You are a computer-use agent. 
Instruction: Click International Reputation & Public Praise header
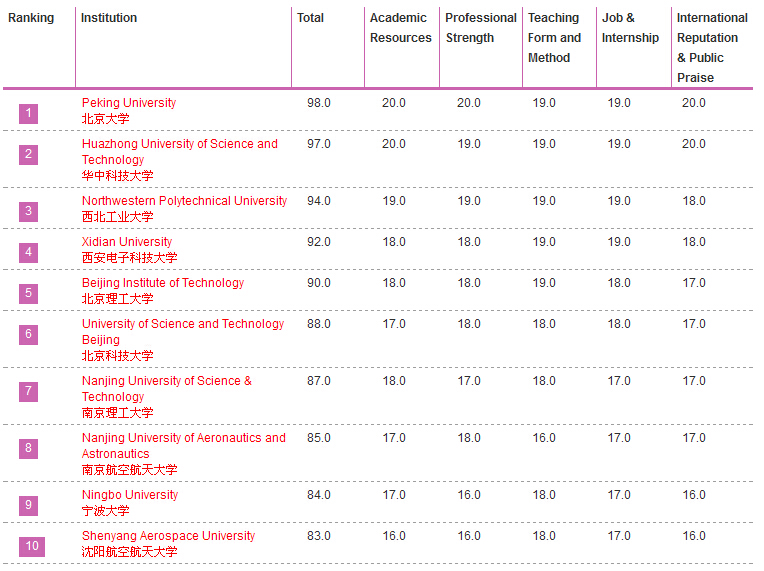(712, 48)
